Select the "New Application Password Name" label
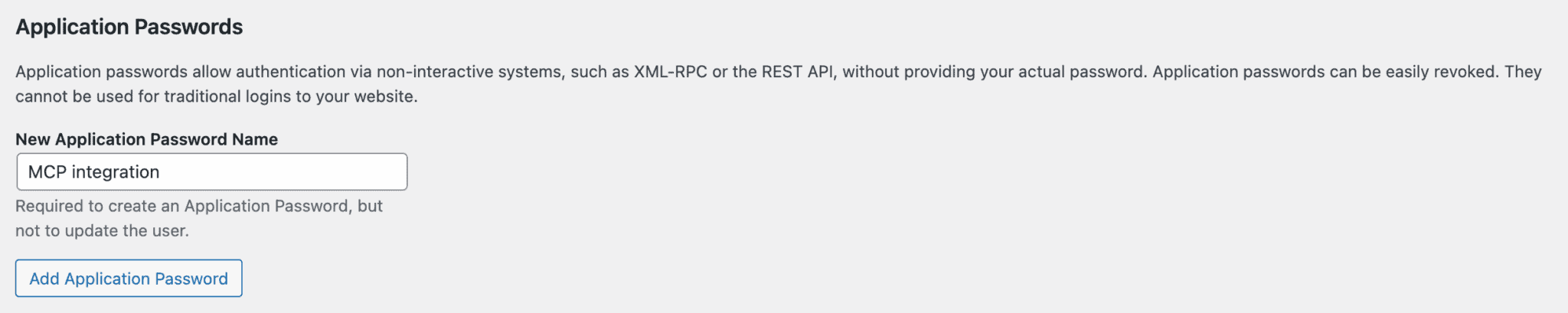The image size is (1568, 313). 146,139
